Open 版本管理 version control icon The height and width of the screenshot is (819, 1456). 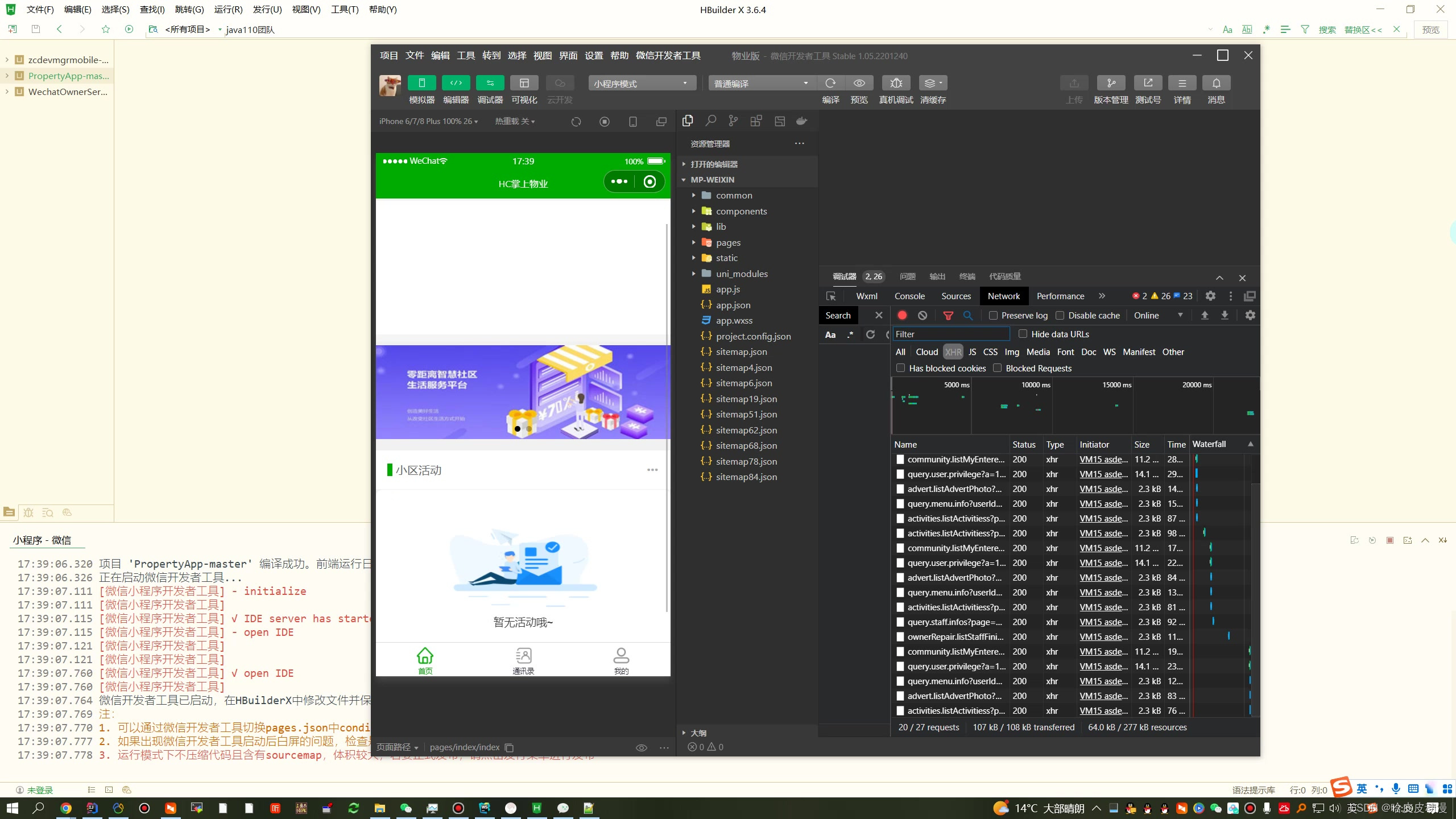pyautogui.click(x=1111, y=83)
